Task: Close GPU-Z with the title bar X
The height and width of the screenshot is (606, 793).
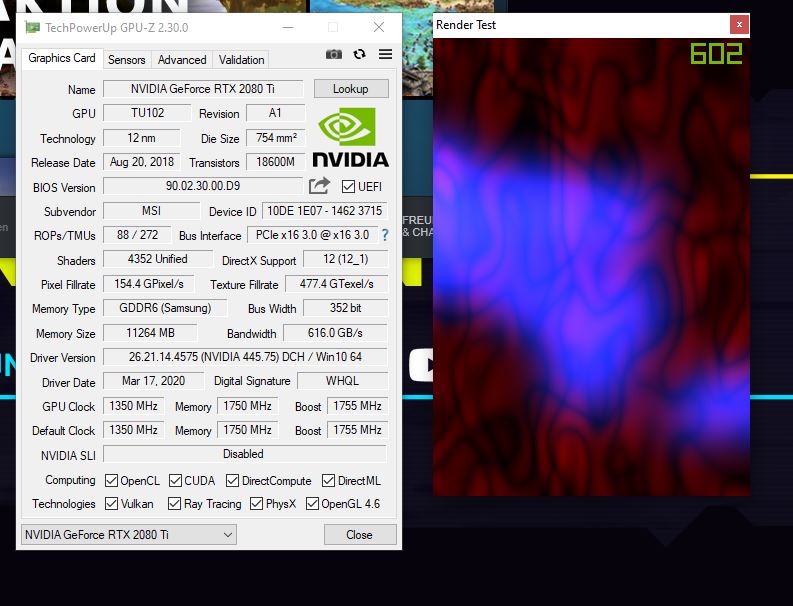Action: tap(379, 27)
